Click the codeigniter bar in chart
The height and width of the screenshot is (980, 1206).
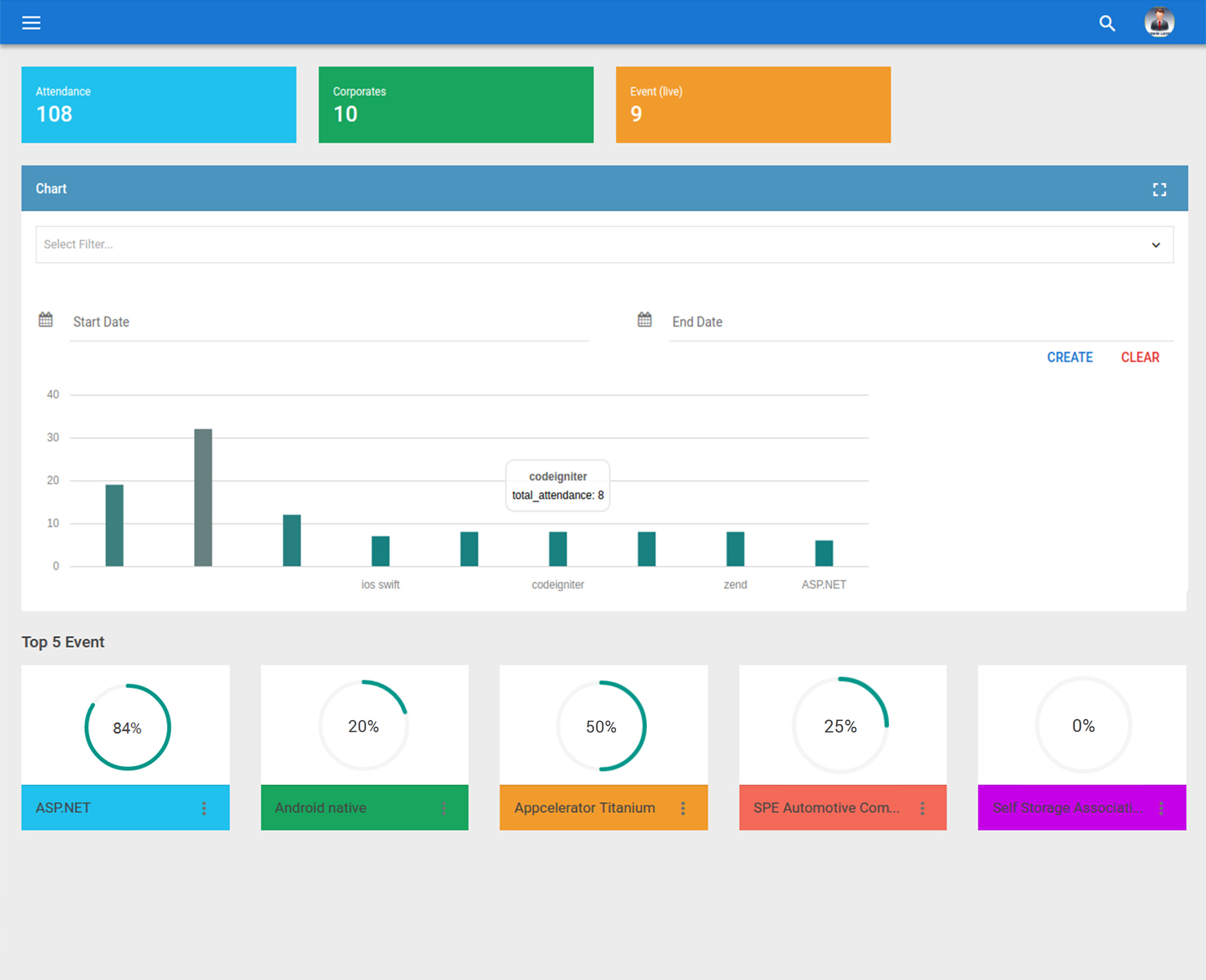click(558, 549)
